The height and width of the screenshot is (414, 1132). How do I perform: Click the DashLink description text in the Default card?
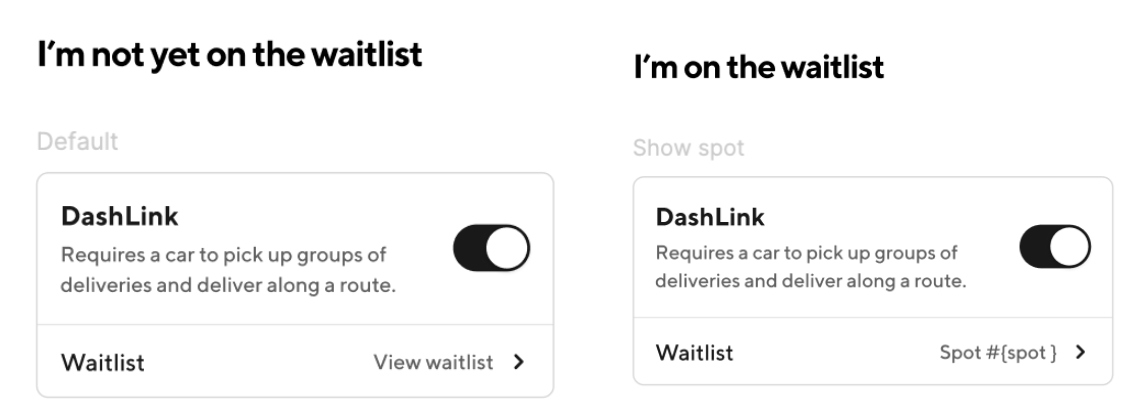[x=229, y=270]
